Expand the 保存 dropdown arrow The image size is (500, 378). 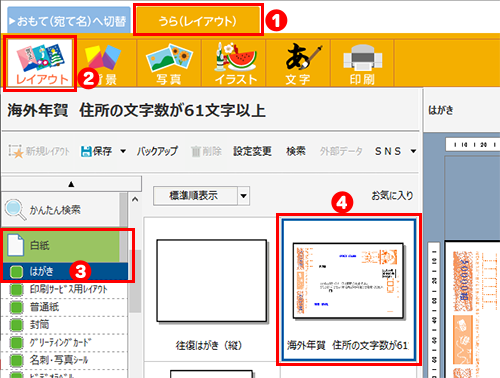(x=123, y=151)
